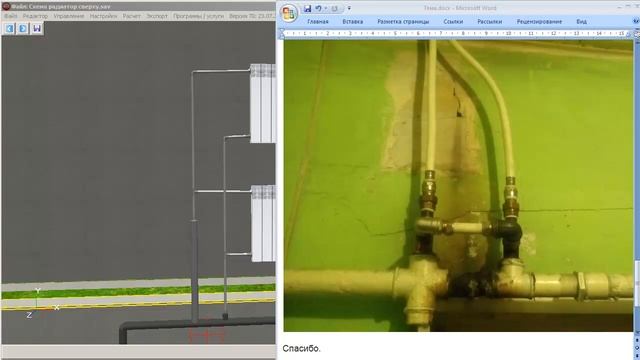The height and width of the screenshot is (360, 640).
Task: Click the Office button in Word
Action: tap(289, 13)
